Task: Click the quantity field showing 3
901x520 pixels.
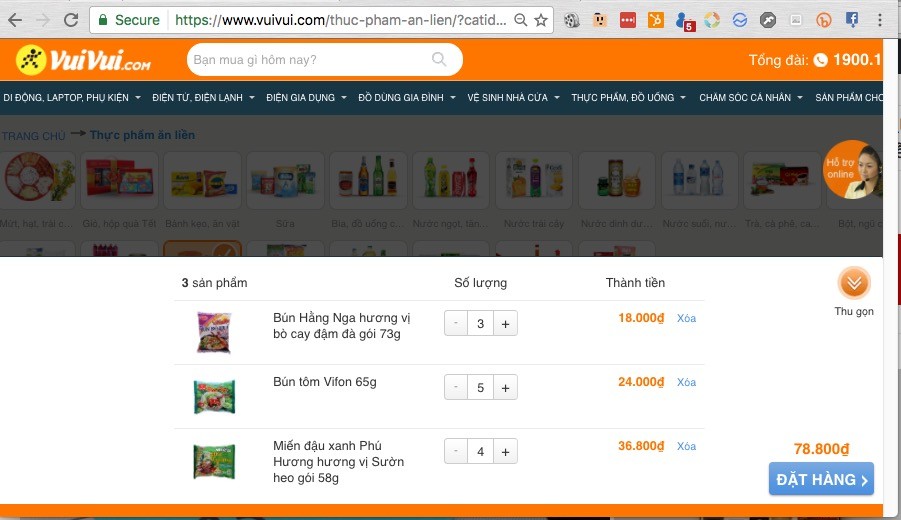Action: coord(480,323)
